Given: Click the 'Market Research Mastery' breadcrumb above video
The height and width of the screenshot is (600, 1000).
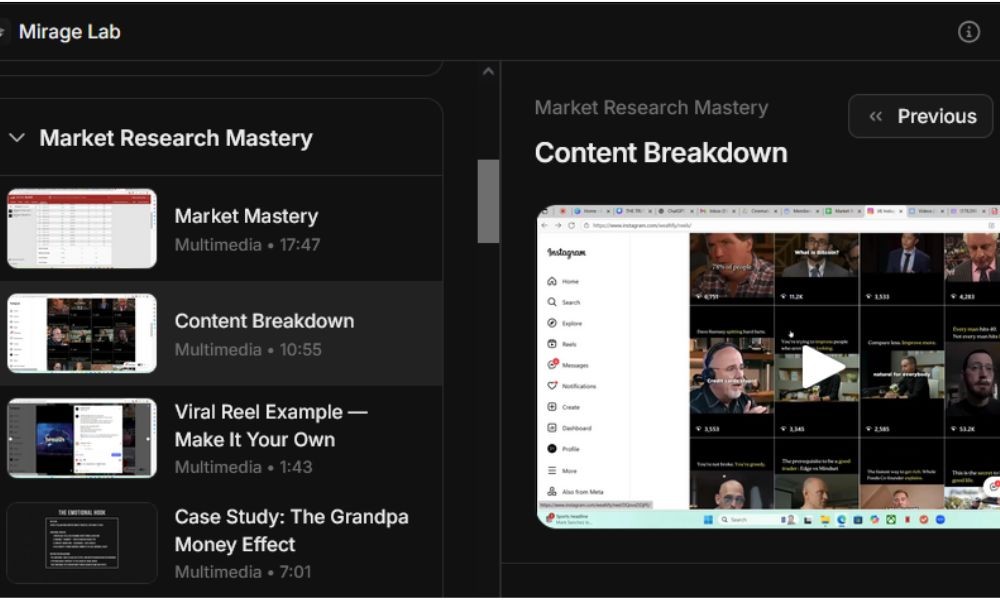Looking at the screenshot, I should tap(651, 108).
